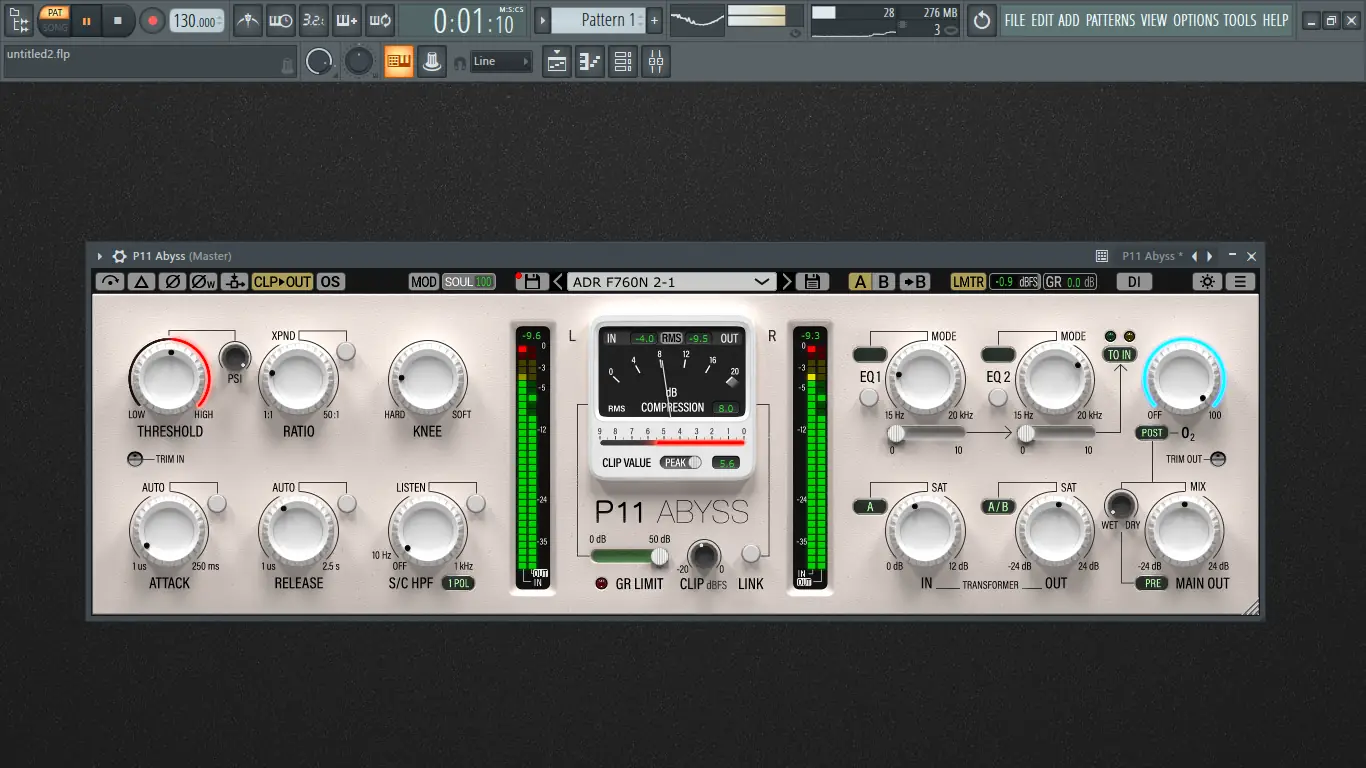Screen dimensions: 1366x768
Task: Toggle the CLP▶OUT option in P11 Abyss
Action: [x=283, y=281]
